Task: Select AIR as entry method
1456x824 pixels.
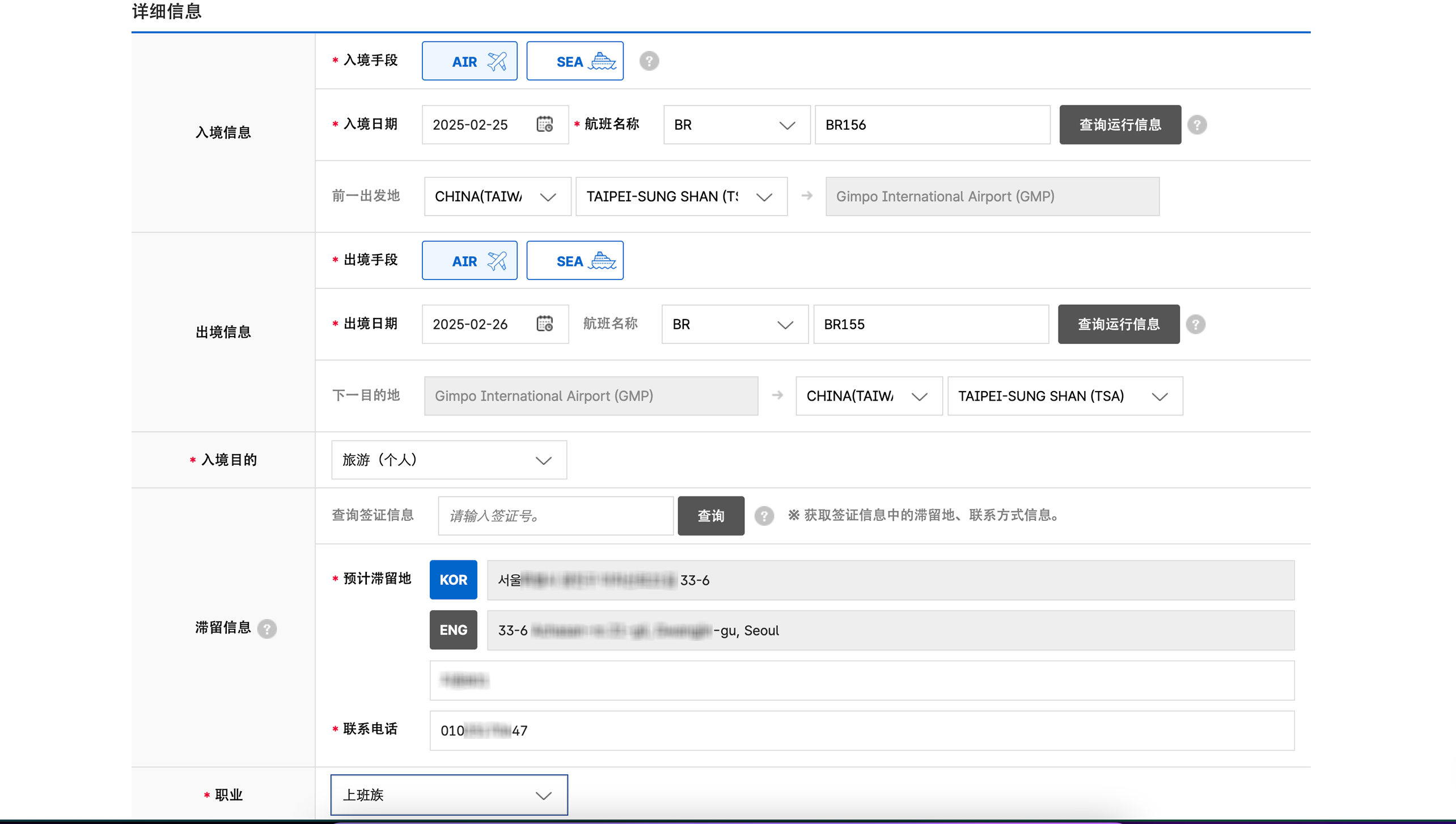Action: (469, 61)
